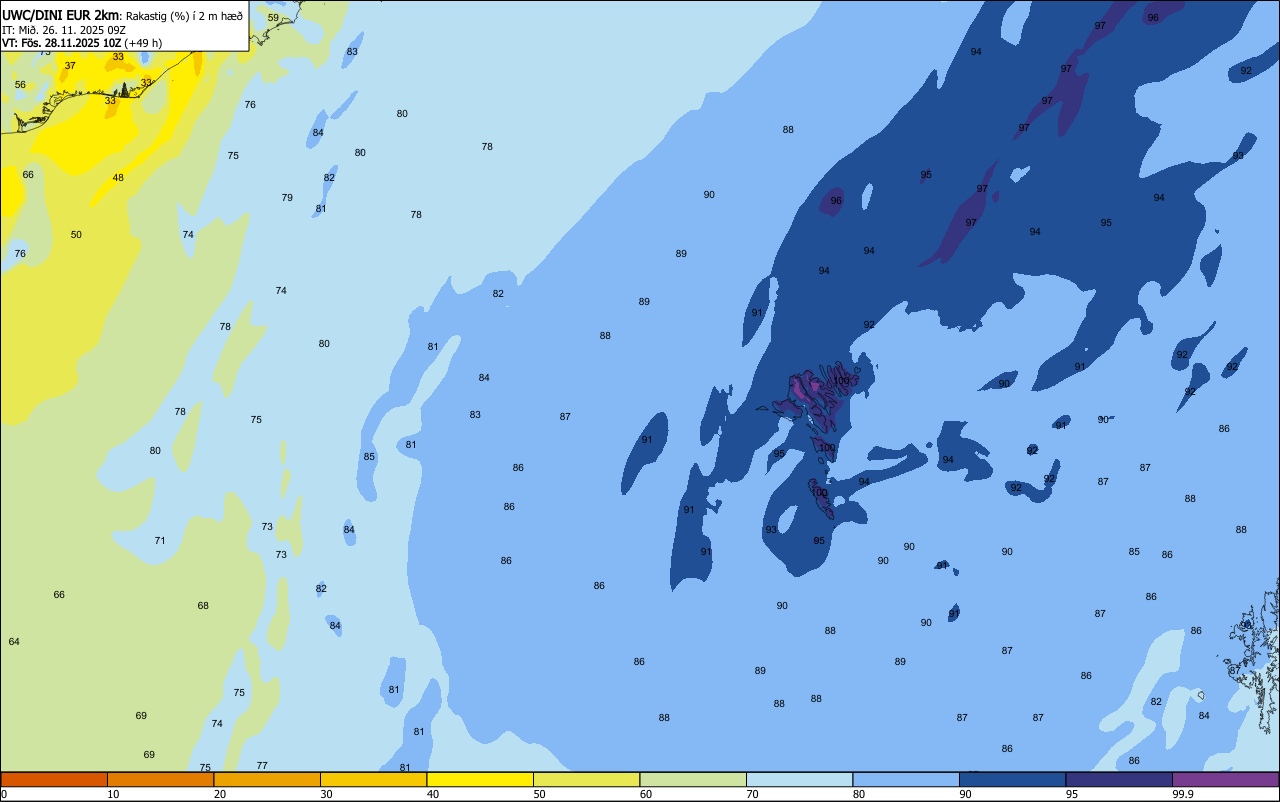Click the humidity value '56' on the map

point(20,85)
